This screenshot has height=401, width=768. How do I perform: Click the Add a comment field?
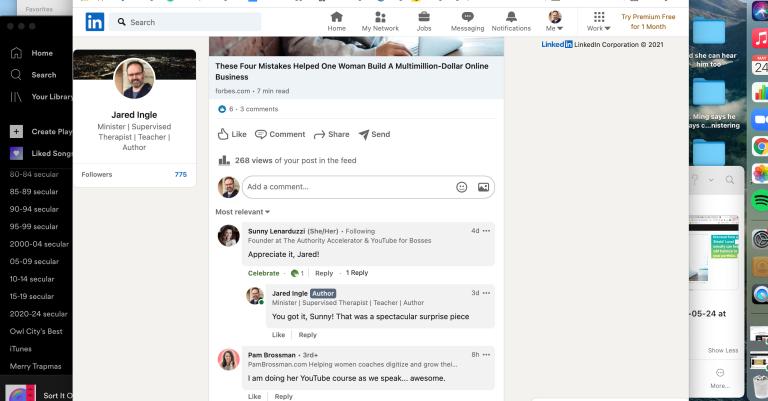tap(348, 187)
